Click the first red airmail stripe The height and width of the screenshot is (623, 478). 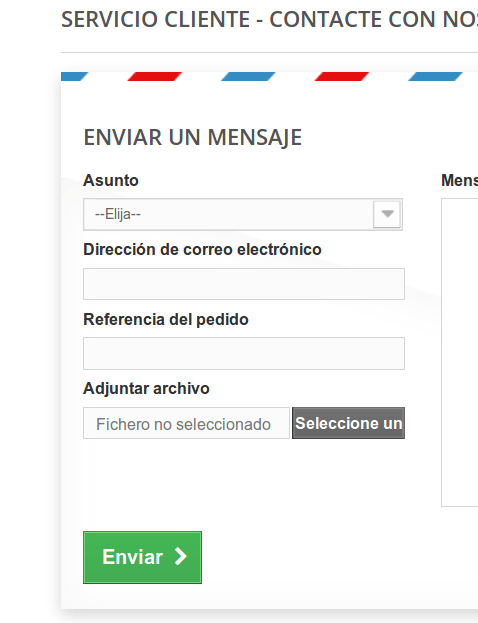pos(155,76)
